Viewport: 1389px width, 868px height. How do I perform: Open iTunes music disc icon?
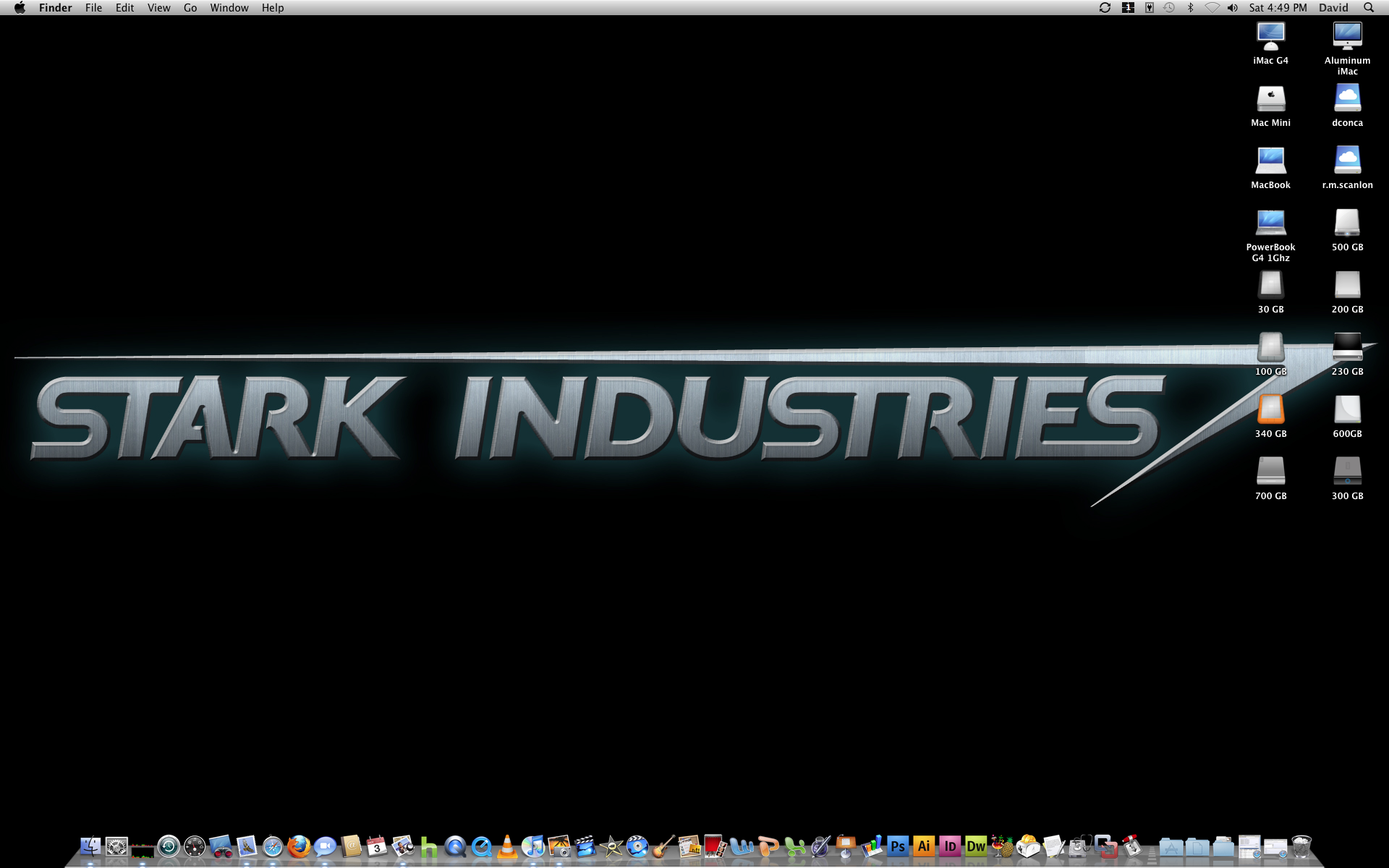point(533,846)
